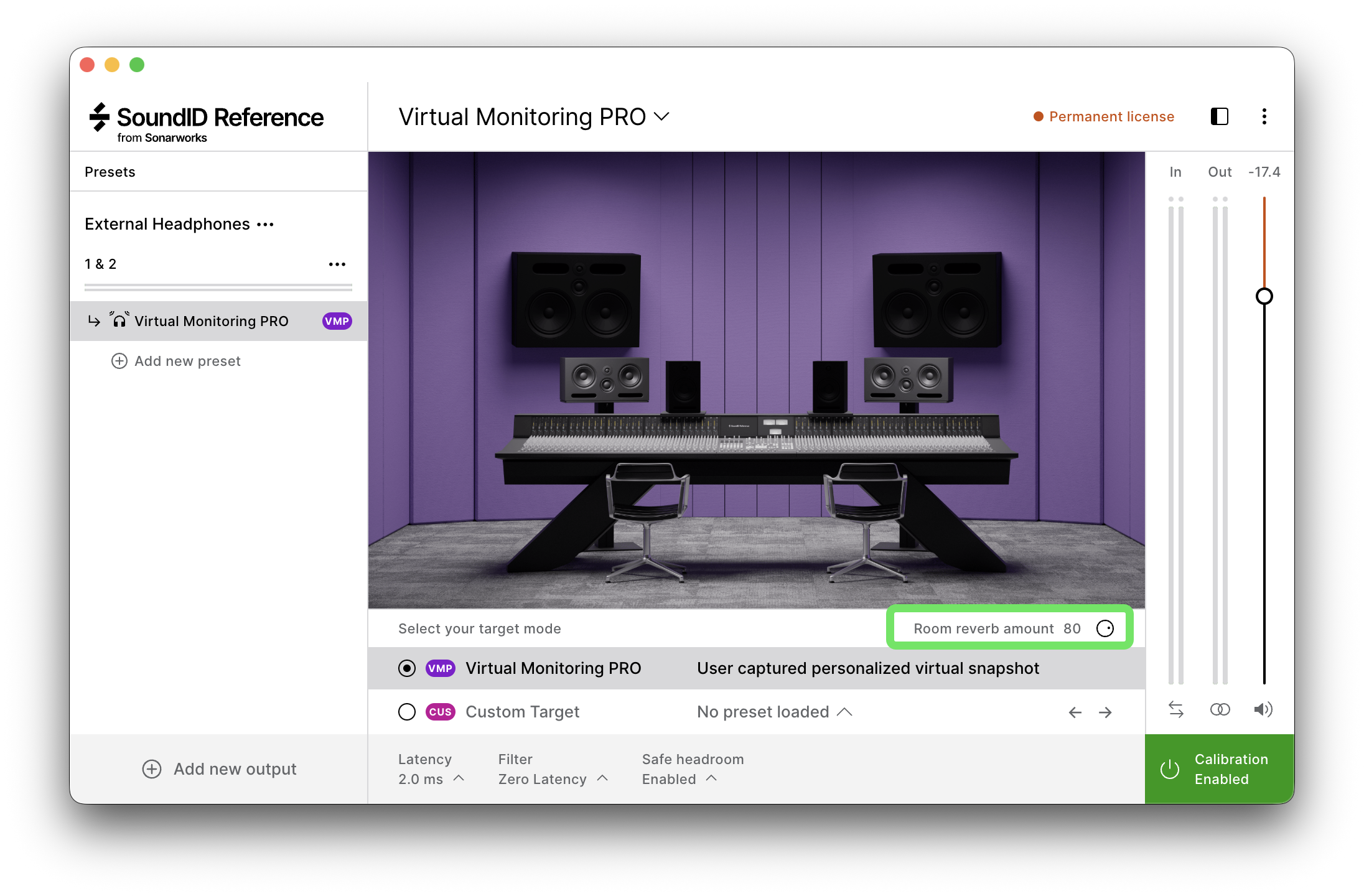Viewport: 1364px width, 896px height.
Task: Toggle the mono listening icon
Action: [x=1220, y=709]
